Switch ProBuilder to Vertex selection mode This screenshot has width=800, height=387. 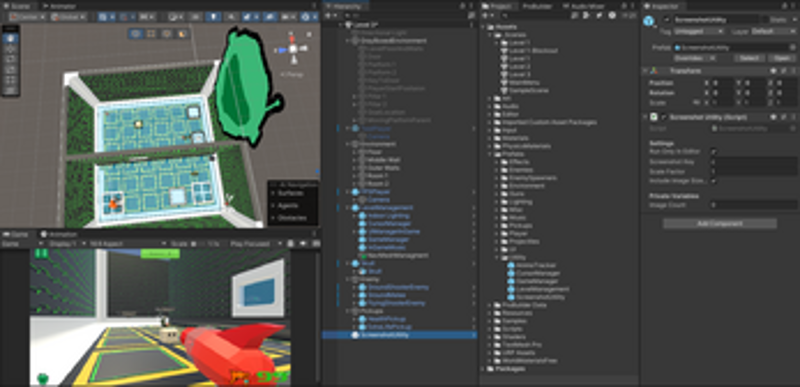[151, 34]
